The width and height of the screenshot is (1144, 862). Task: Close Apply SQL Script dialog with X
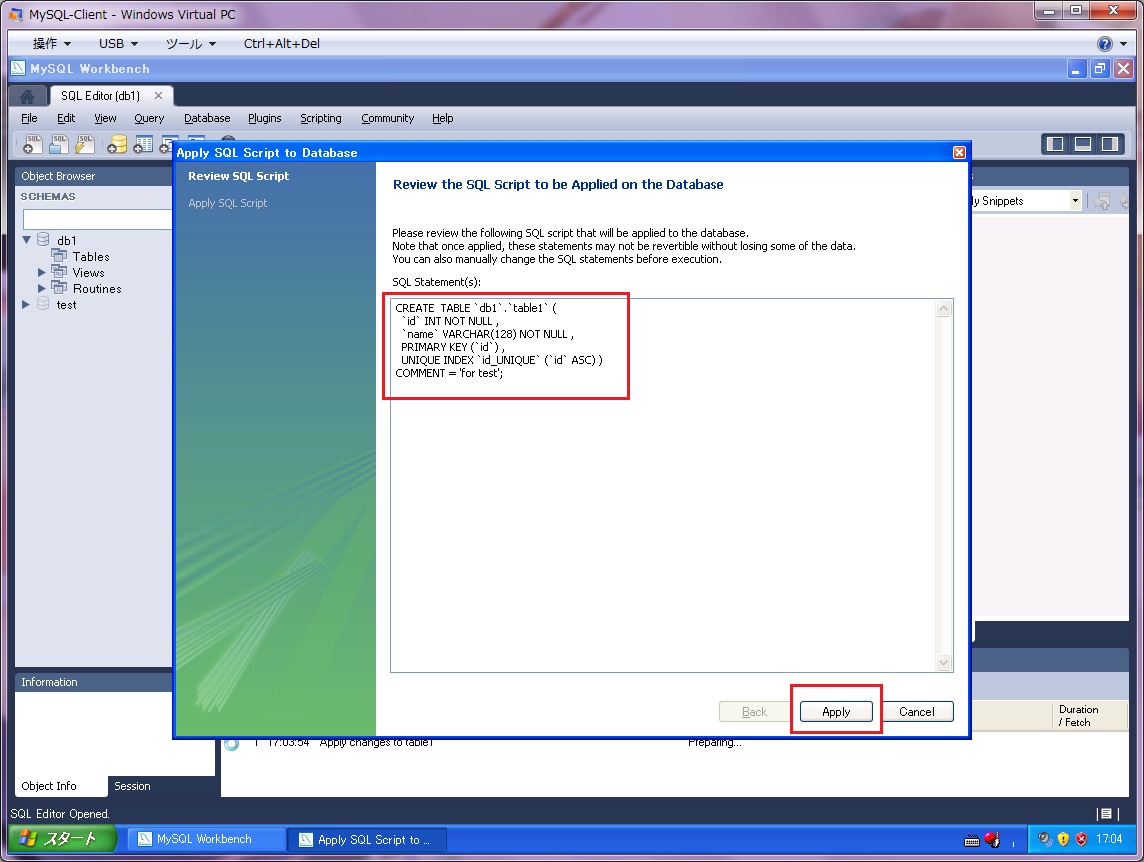pyautogui.click(x=959, y=153)
